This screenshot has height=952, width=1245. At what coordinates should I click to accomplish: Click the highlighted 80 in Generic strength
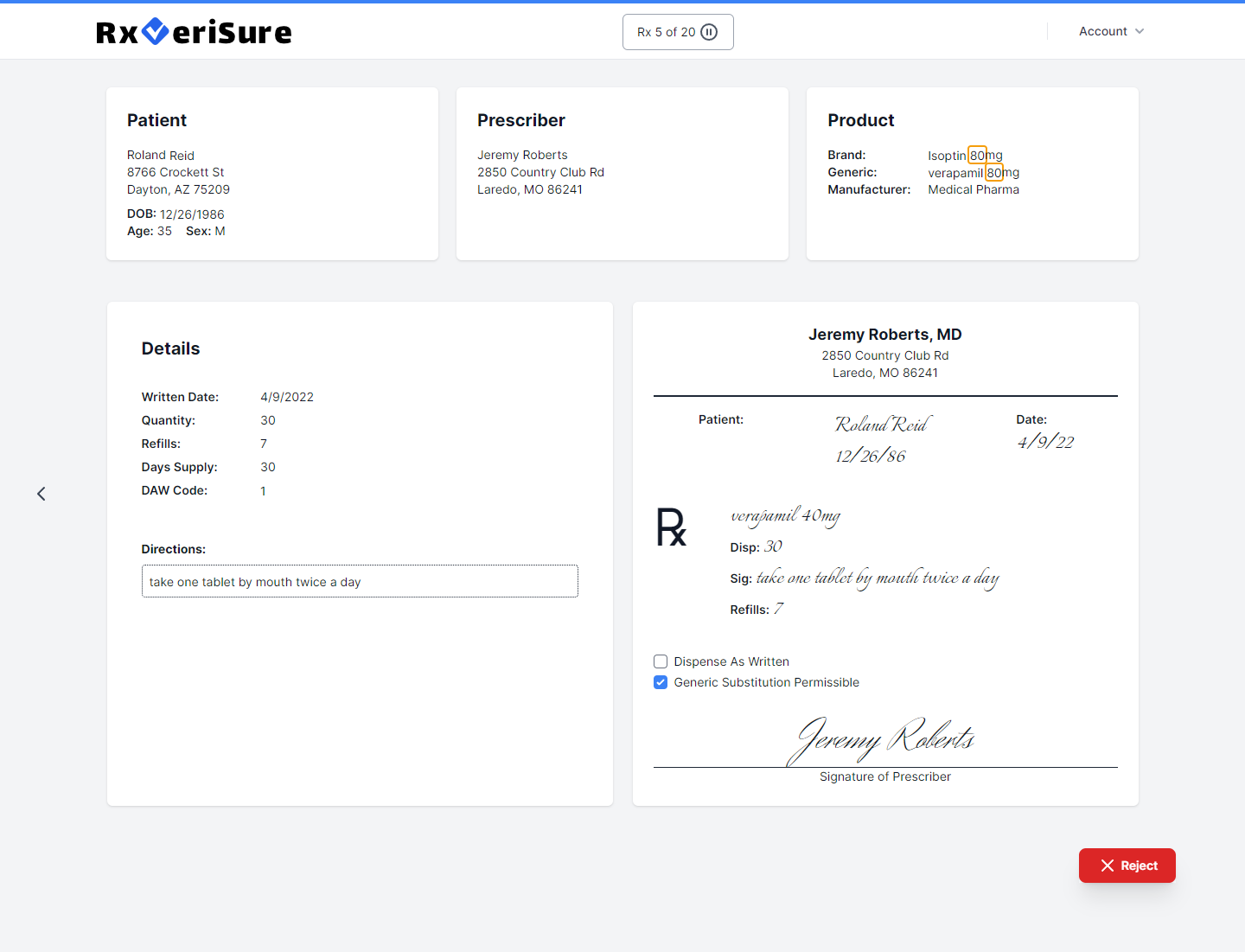click(x=994, y=173)
